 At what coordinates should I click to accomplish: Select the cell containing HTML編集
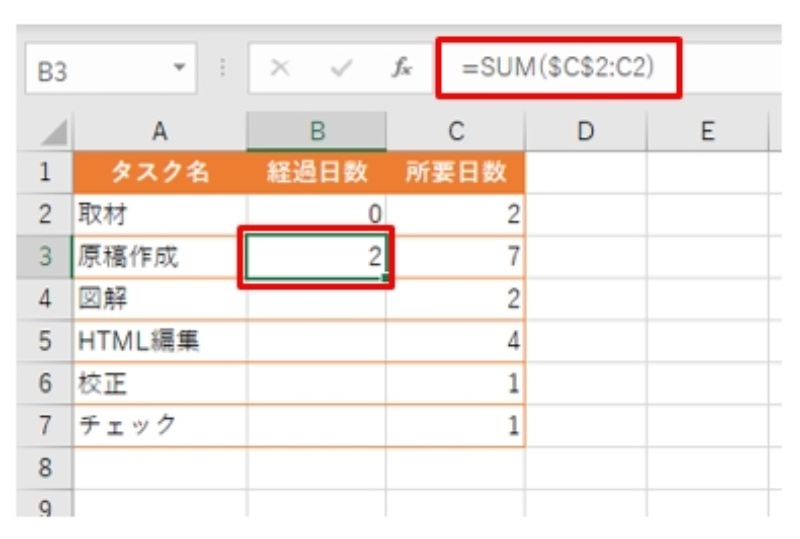pos(159,341)
